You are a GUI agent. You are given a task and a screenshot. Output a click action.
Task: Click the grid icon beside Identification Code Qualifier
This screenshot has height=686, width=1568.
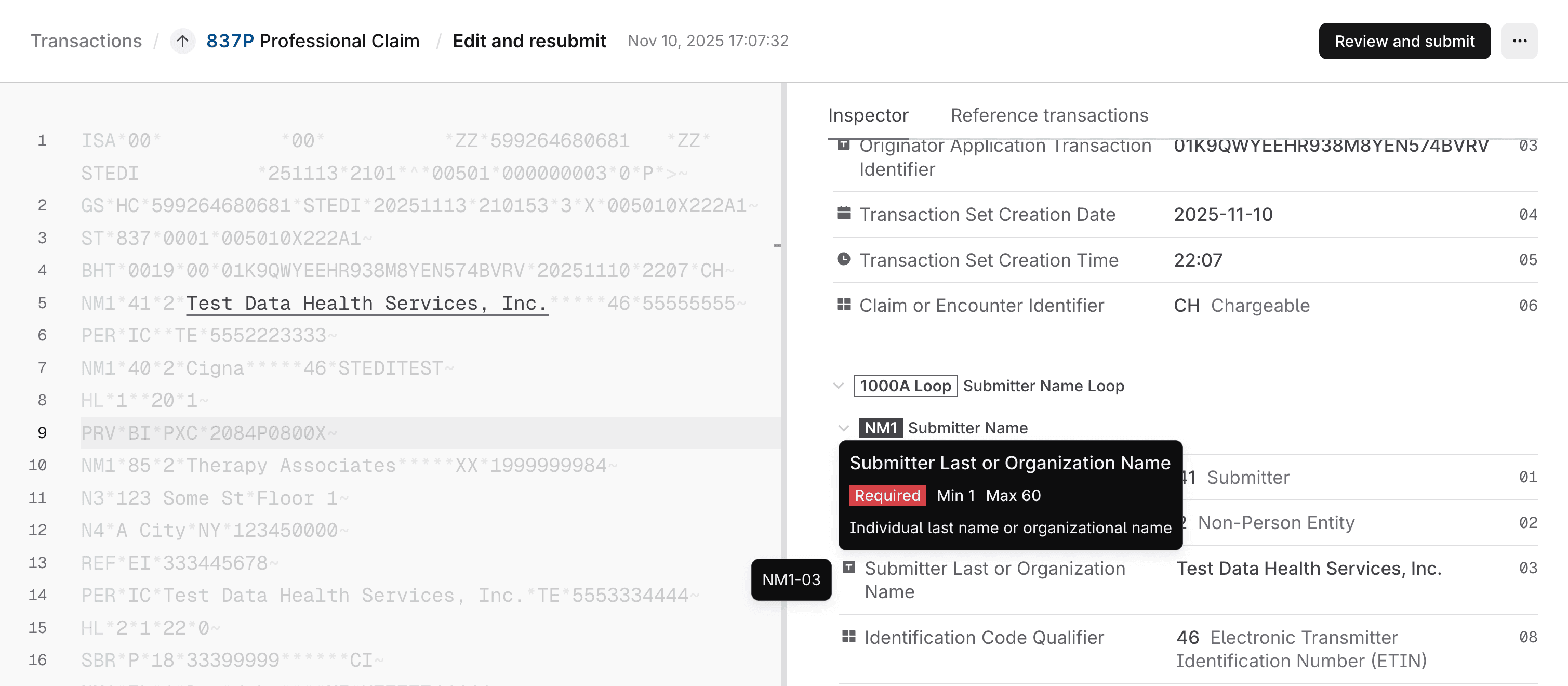pos(848,637)
